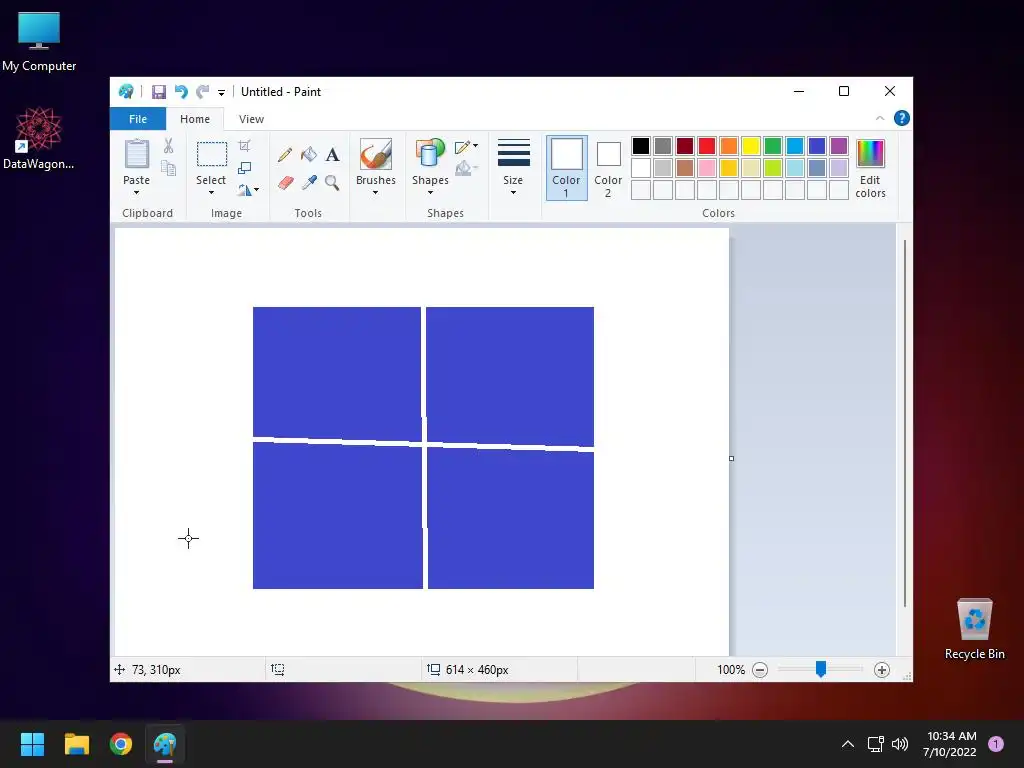Screen dimensions: 1024x768
Task: Click the Brushes tool icon
Action: click(x=376, y=154)
